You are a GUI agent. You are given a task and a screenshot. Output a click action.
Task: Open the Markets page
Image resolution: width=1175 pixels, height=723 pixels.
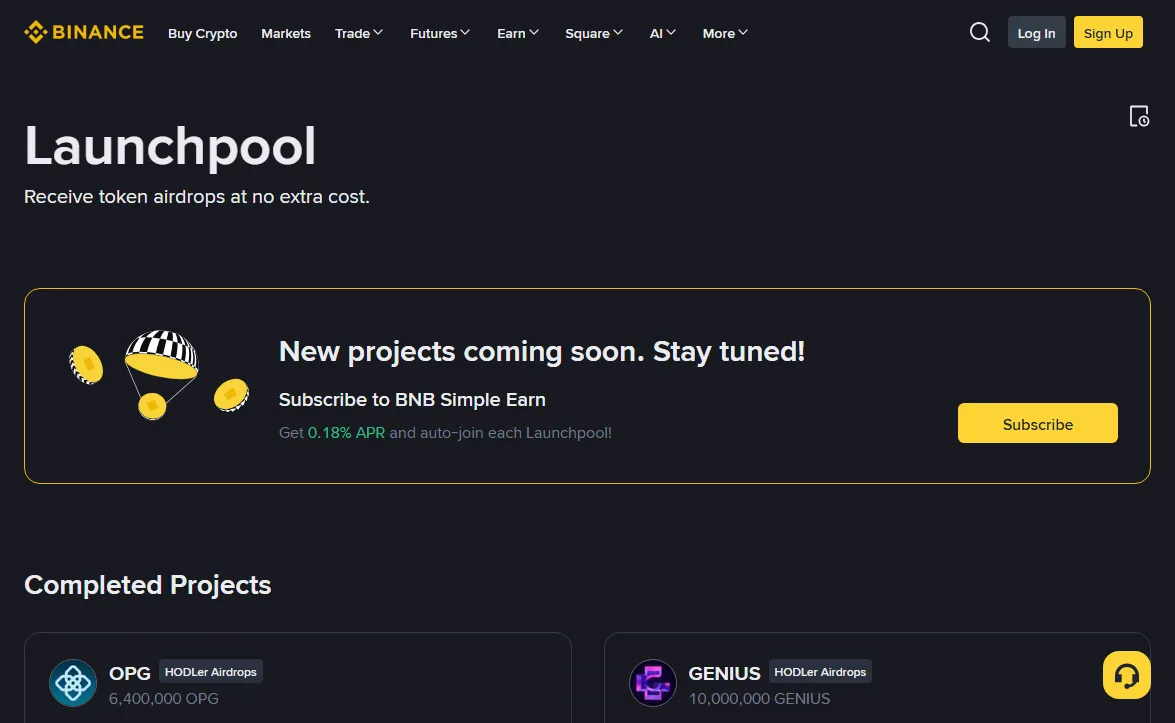click(286, 33)
